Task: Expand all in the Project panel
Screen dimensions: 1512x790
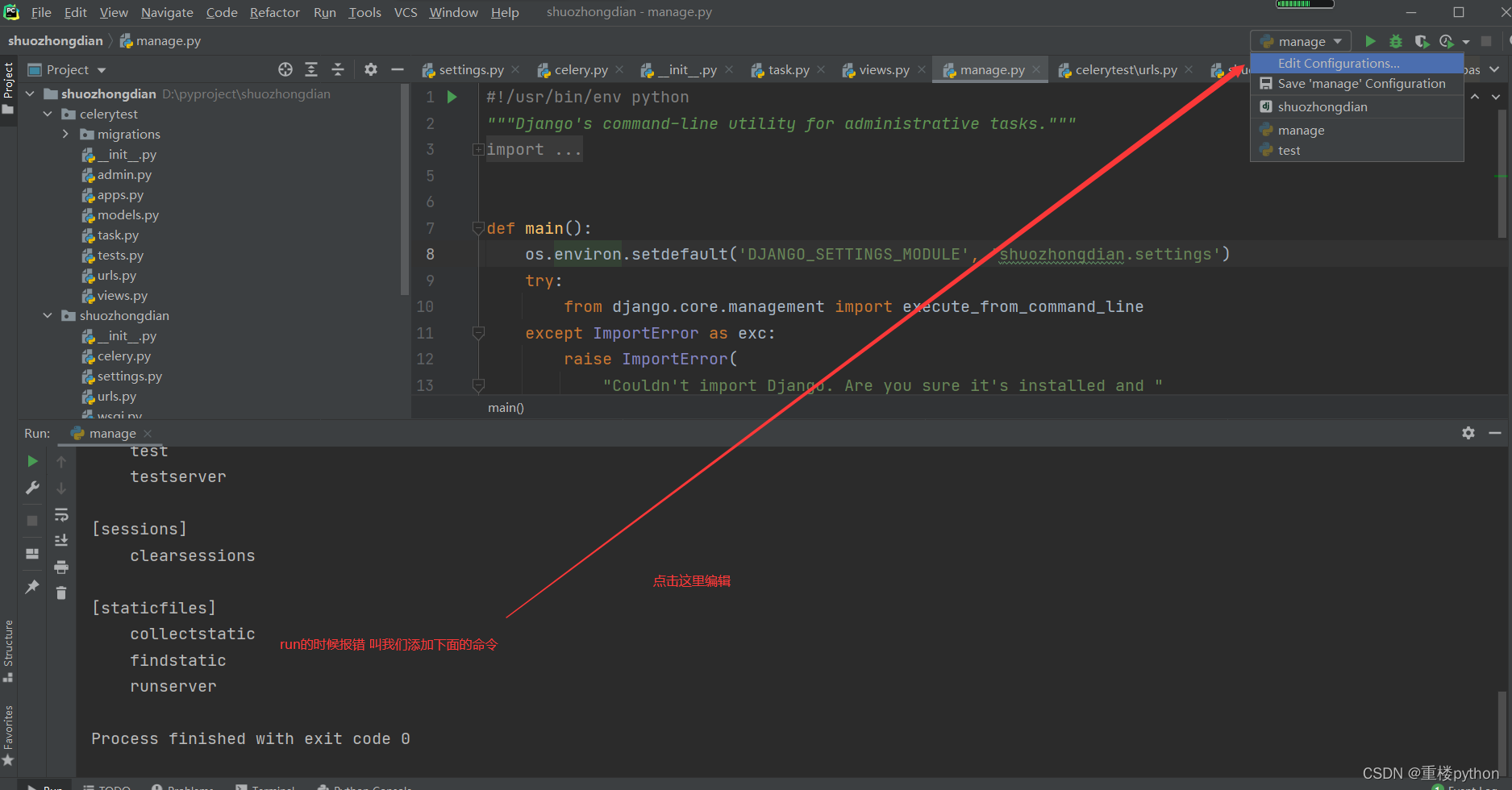Action: tap(311, 70)
